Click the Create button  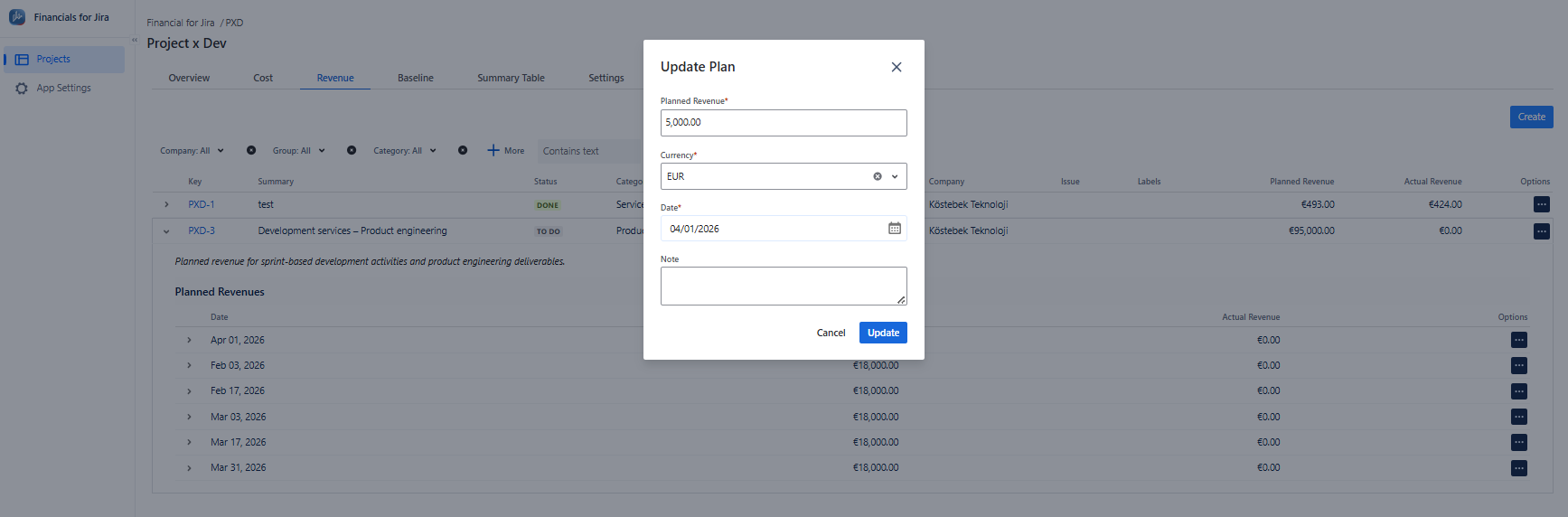pos(1531,117)
